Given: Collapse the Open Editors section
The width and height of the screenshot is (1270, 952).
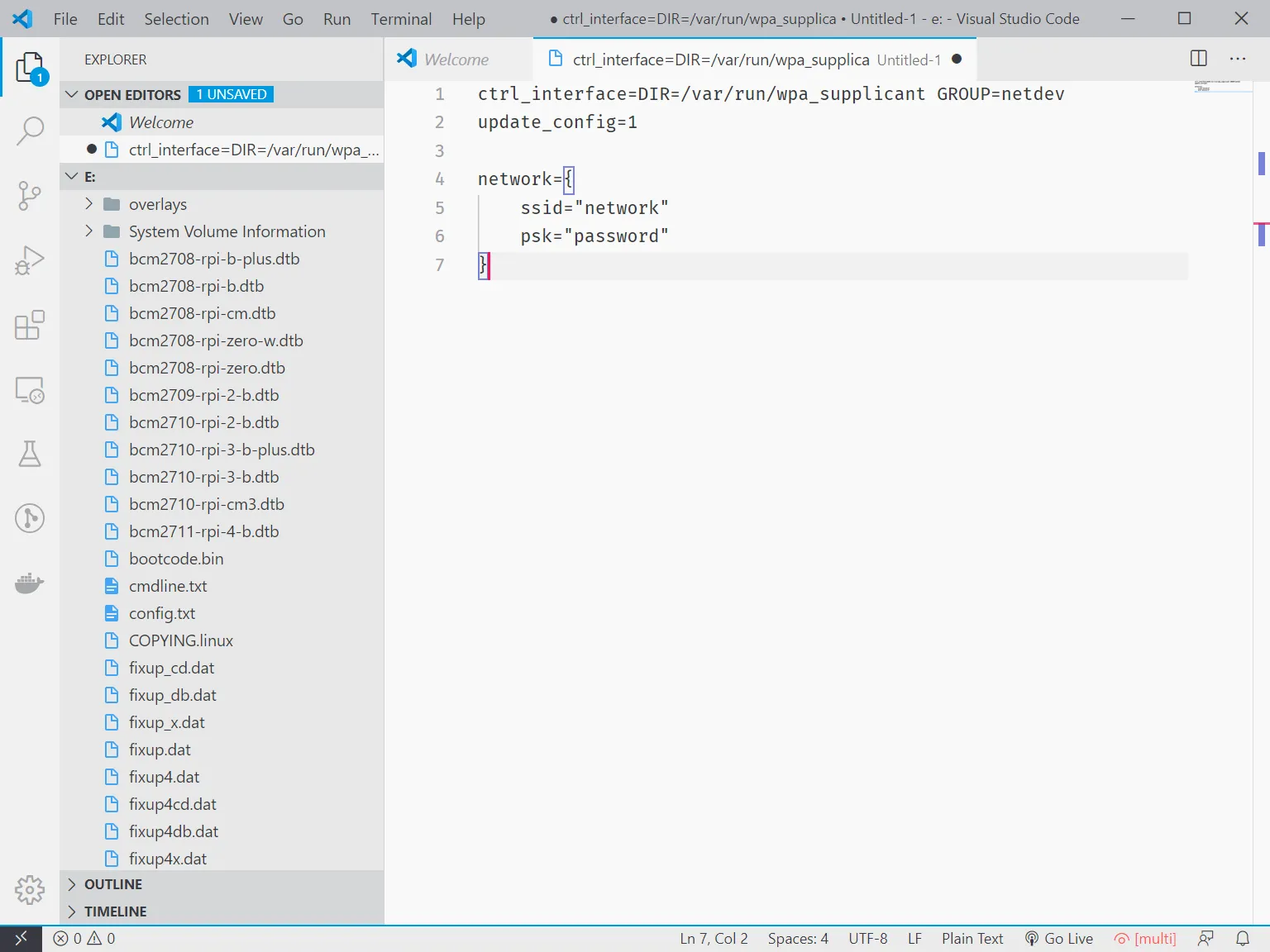Looking at the screenshot, I should tap(71, 94).
